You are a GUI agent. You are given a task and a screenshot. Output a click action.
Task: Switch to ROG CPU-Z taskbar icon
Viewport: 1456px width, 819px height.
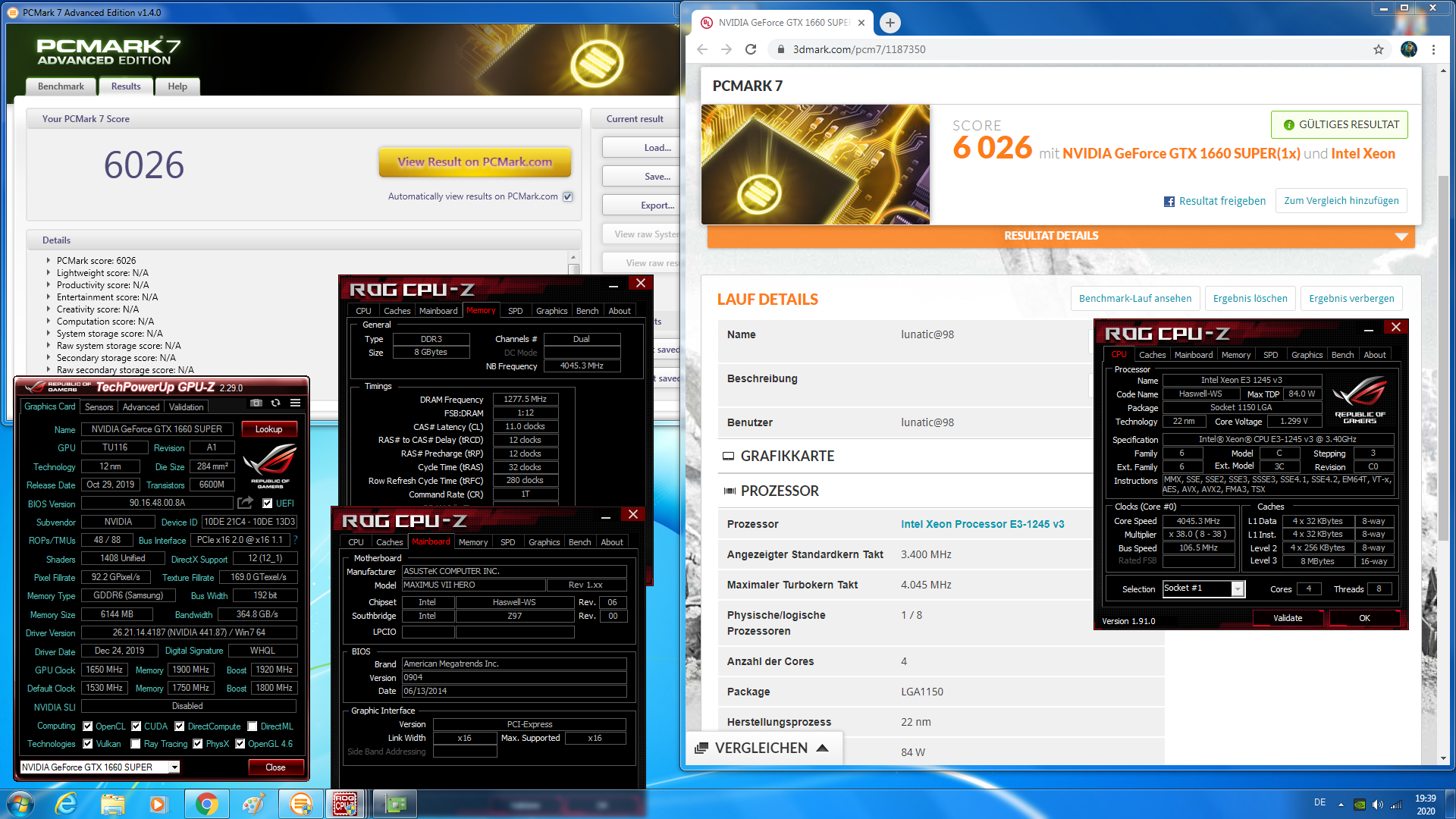point(345,803)
